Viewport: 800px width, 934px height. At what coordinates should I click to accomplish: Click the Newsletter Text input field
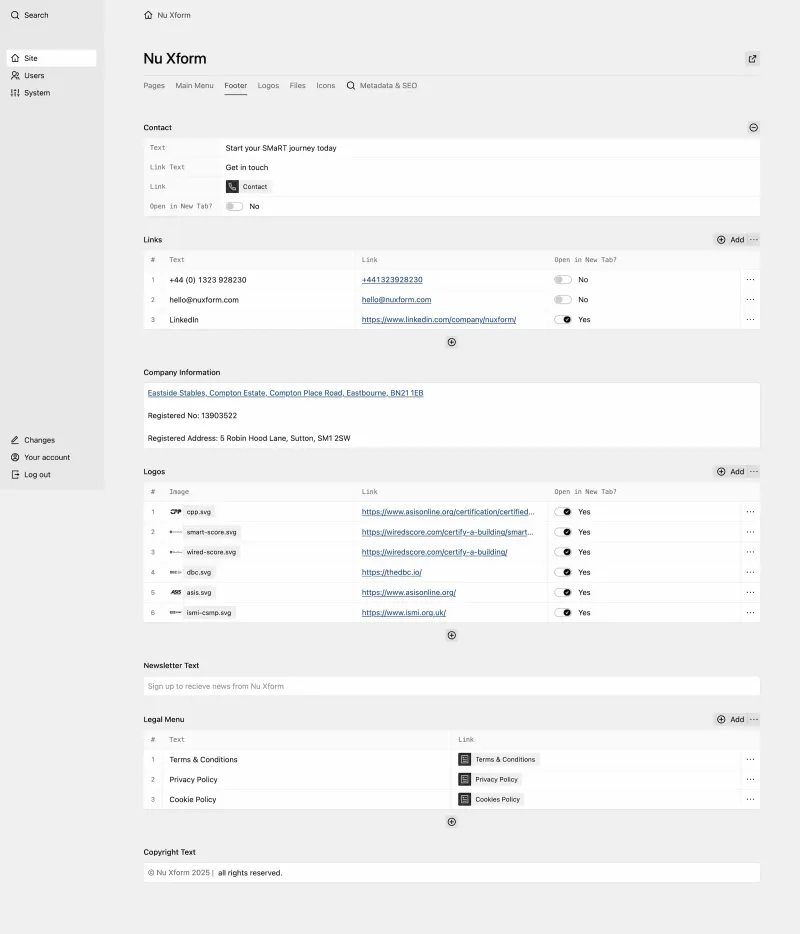451,686
